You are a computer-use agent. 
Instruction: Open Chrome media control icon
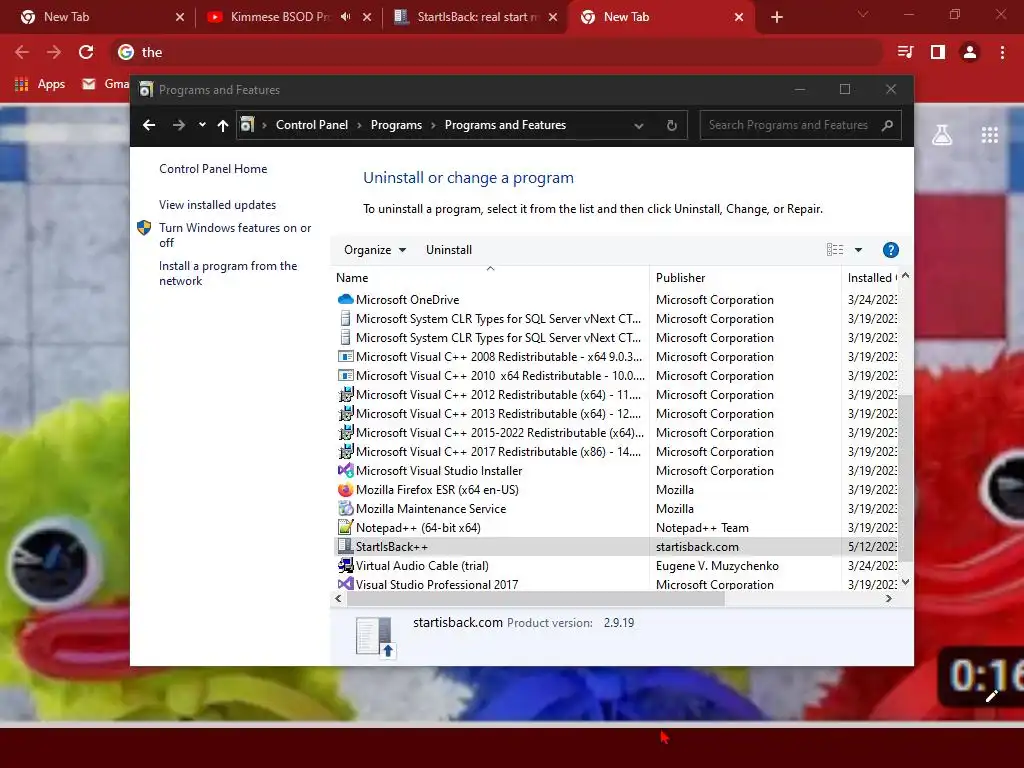[x=905, y=52]
